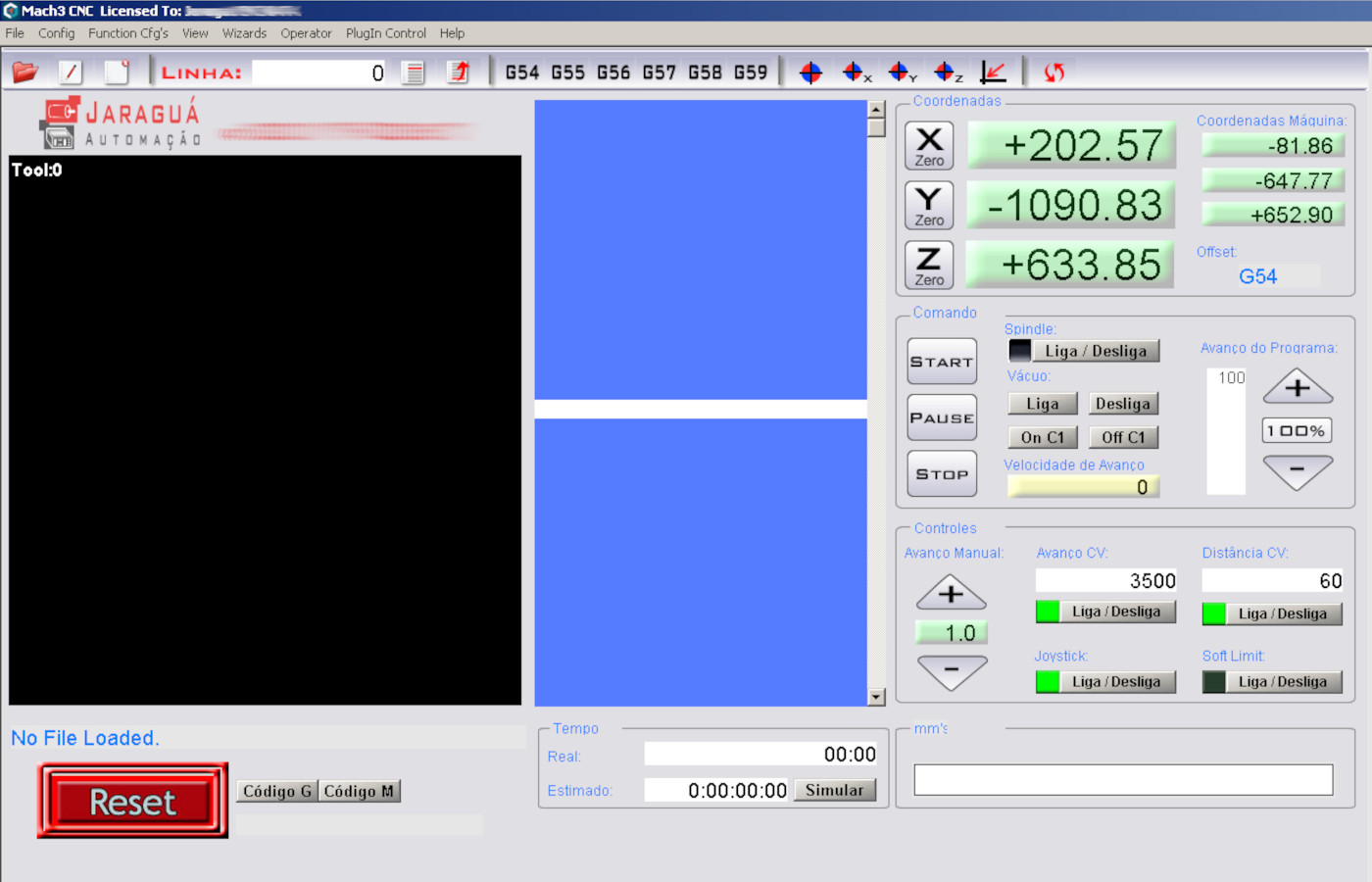
Task: Click the START button
Action: [942, 362]
